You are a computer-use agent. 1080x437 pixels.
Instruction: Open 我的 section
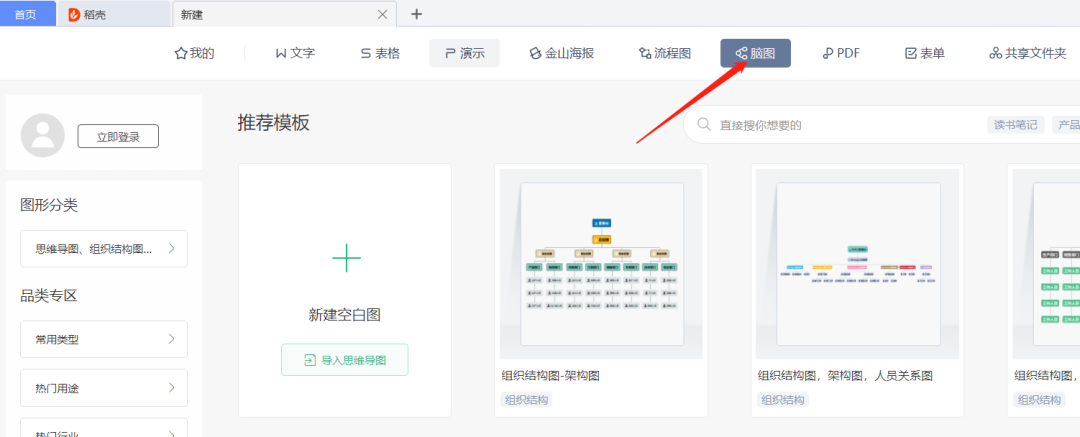pyautogui.click(x=194, y=53)
